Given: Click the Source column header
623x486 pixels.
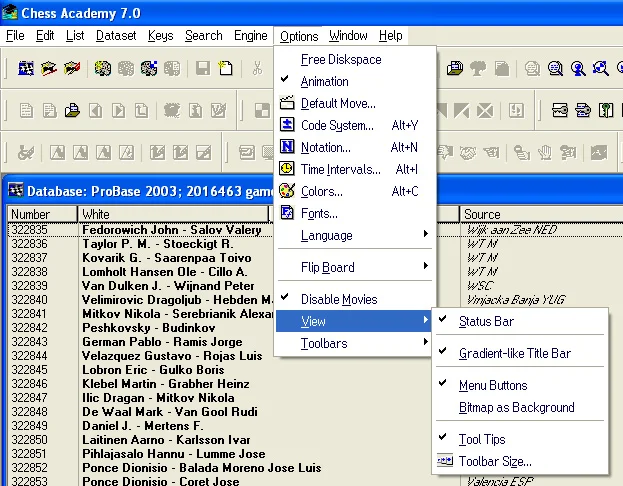Looking at the screenshot, I should [x=541, y=214].
